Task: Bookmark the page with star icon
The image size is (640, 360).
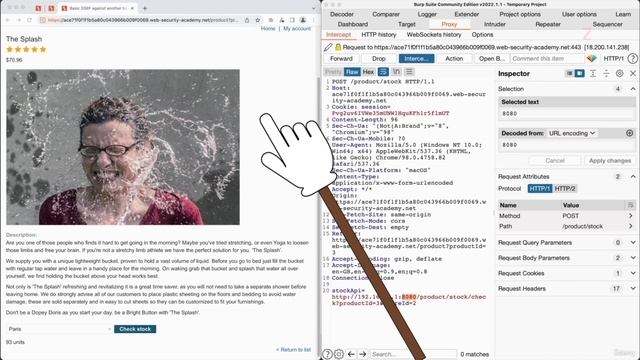Action: point(258,20)
